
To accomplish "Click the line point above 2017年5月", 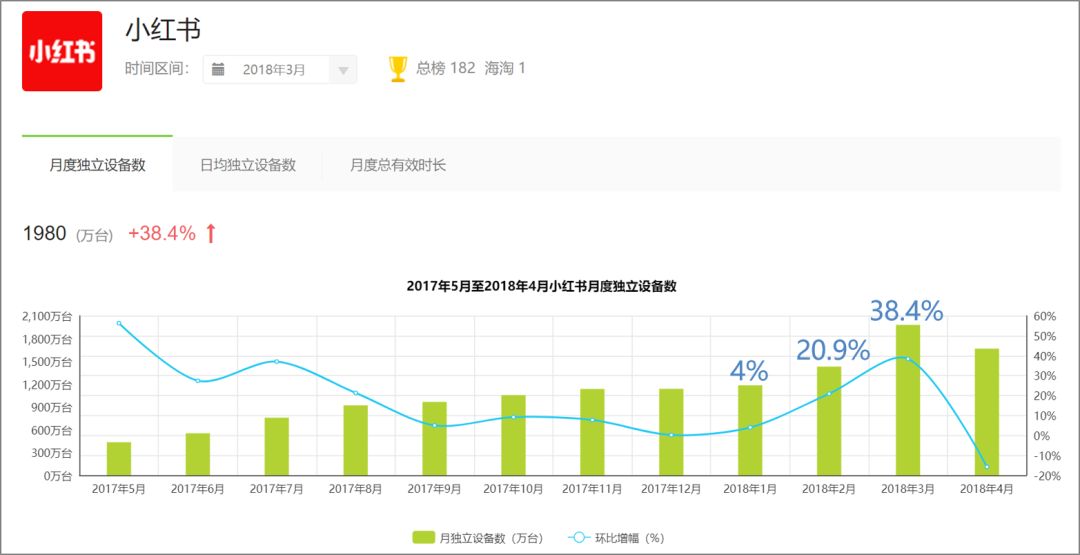I will [119, 323].
